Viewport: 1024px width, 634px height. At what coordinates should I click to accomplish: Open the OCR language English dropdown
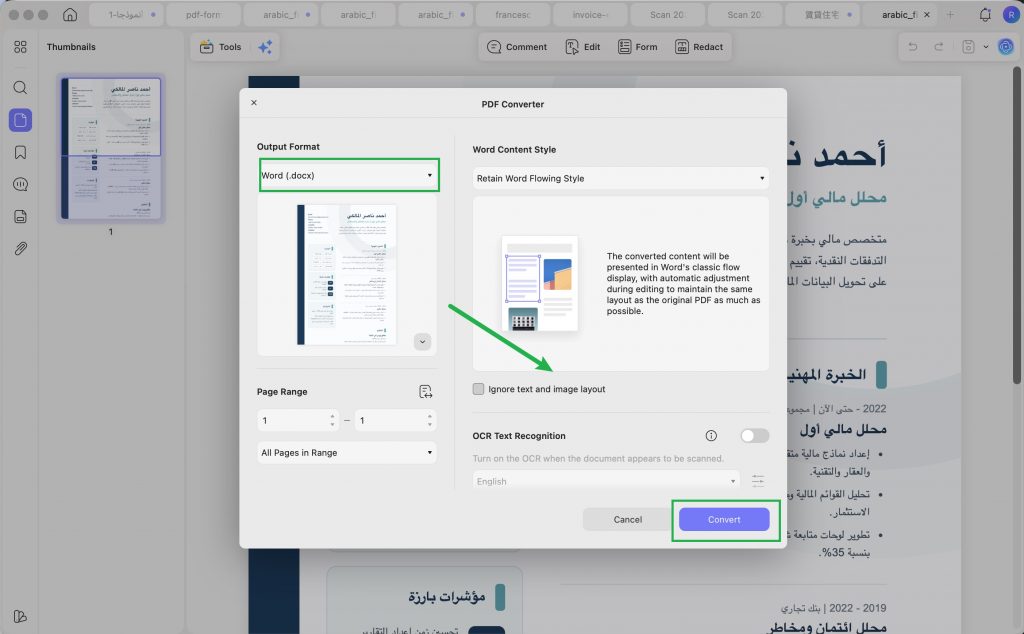point(606,481)
